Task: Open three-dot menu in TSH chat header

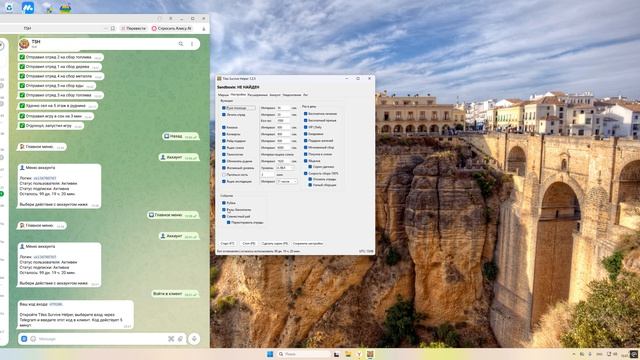Action: (x=192, y=44)
